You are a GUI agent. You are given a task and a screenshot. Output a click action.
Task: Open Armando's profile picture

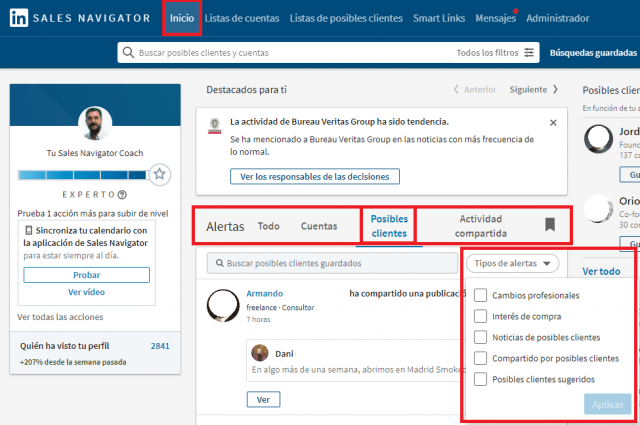[223, 306]
